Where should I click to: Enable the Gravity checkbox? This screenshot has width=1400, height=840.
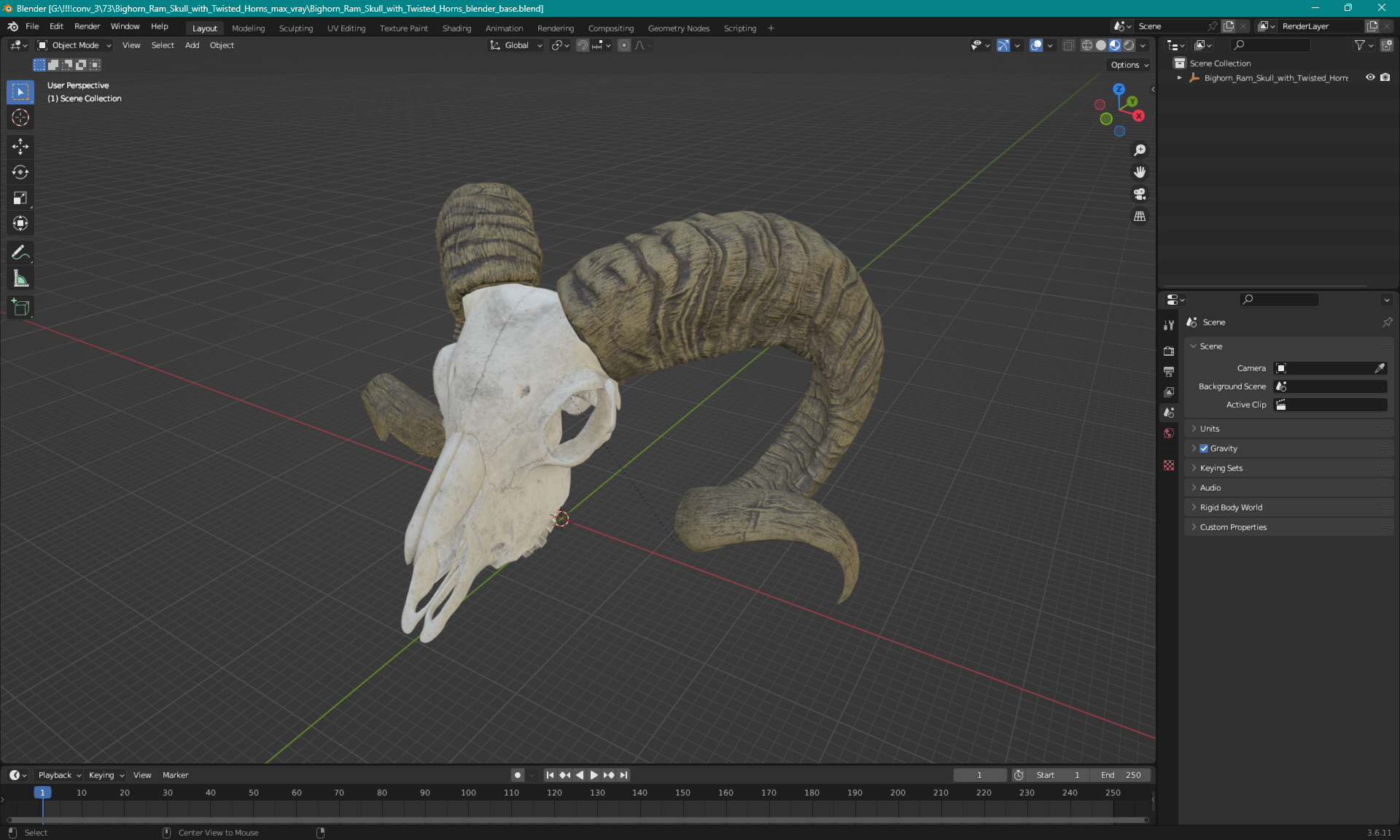point(1204,448)
